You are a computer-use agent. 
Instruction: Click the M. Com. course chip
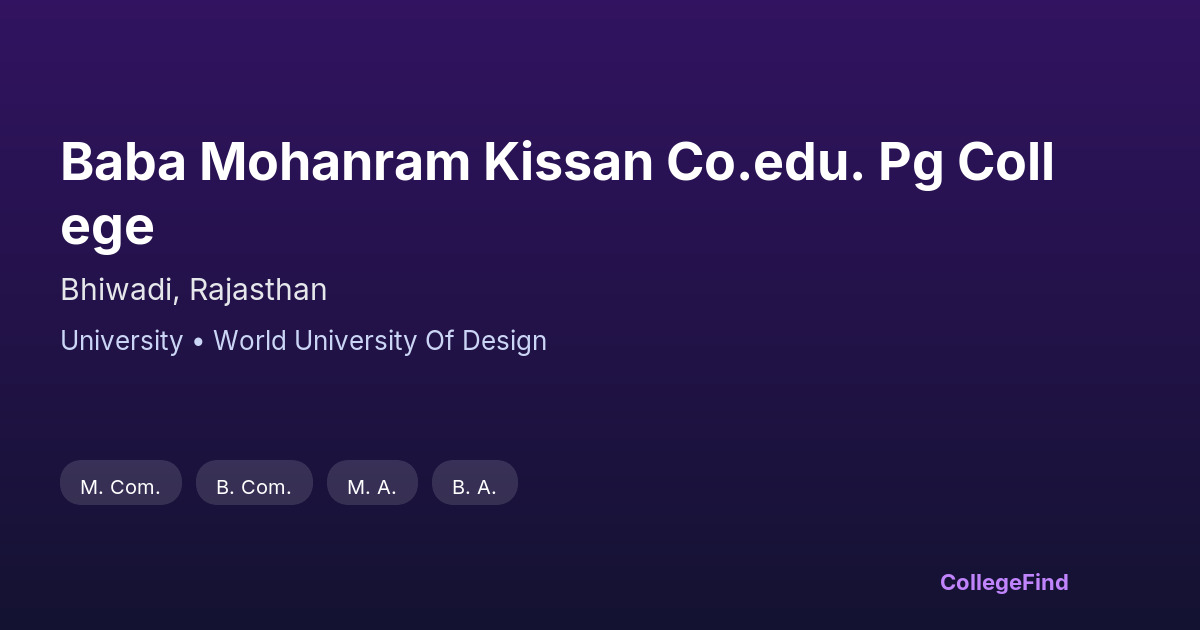click(120, 487)
